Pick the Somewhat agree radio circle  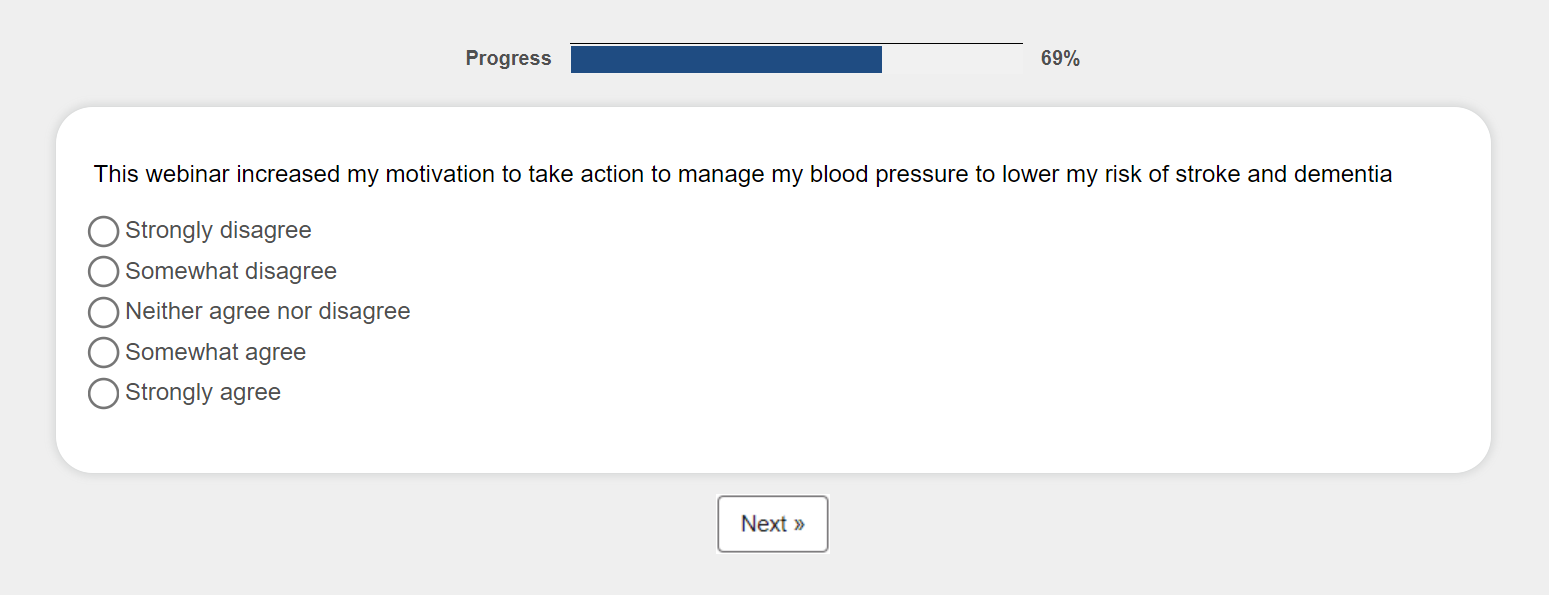point(103,352)
